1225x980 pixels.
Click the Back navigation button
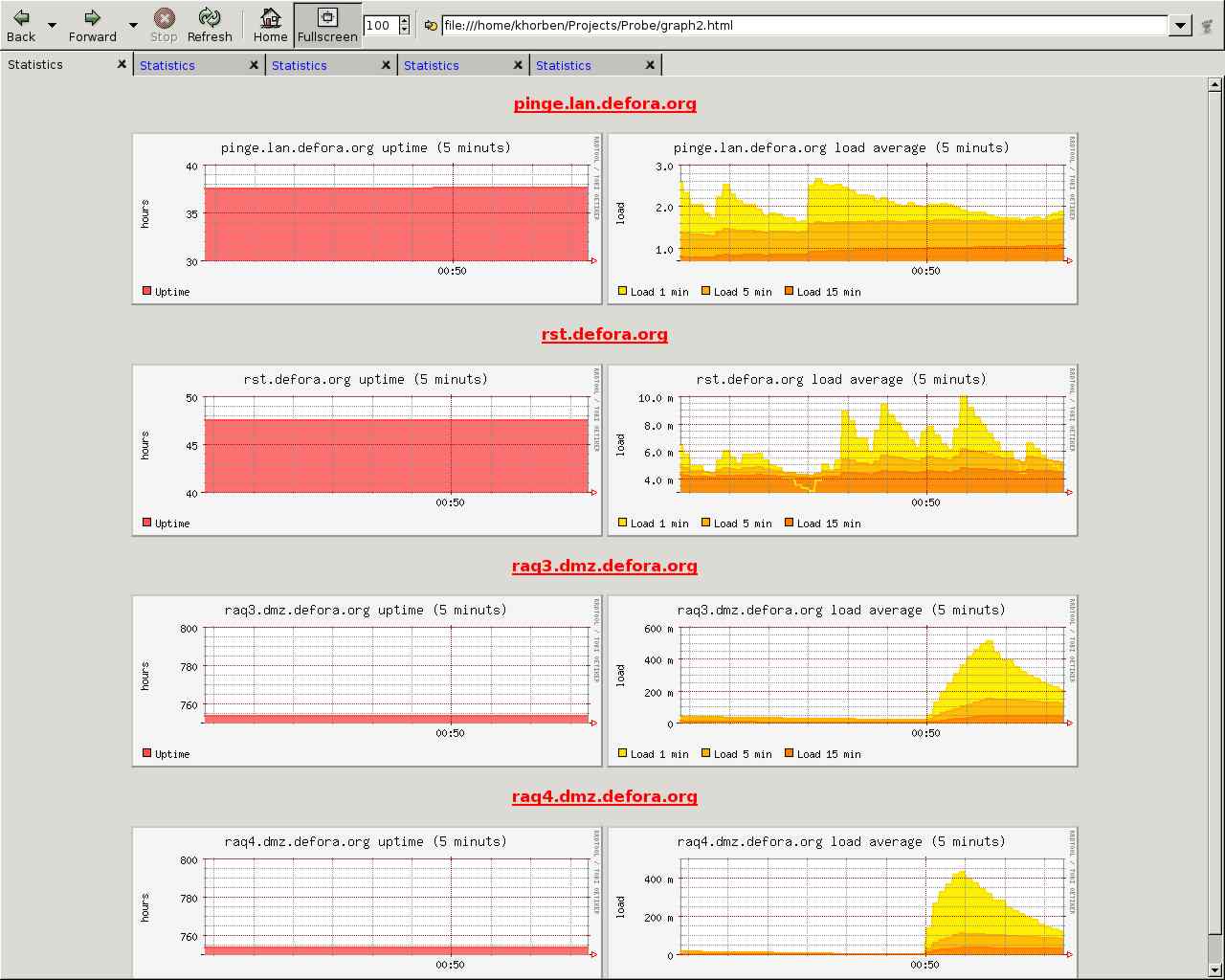pyautogui.click(x=21, y=26)
